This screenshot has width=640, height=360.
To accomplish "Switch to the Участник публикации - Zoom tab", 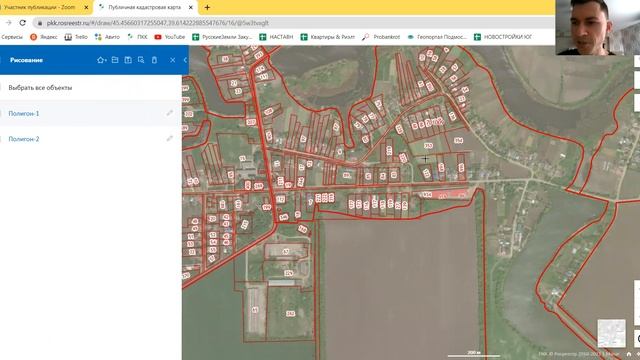I will point(45,7).
